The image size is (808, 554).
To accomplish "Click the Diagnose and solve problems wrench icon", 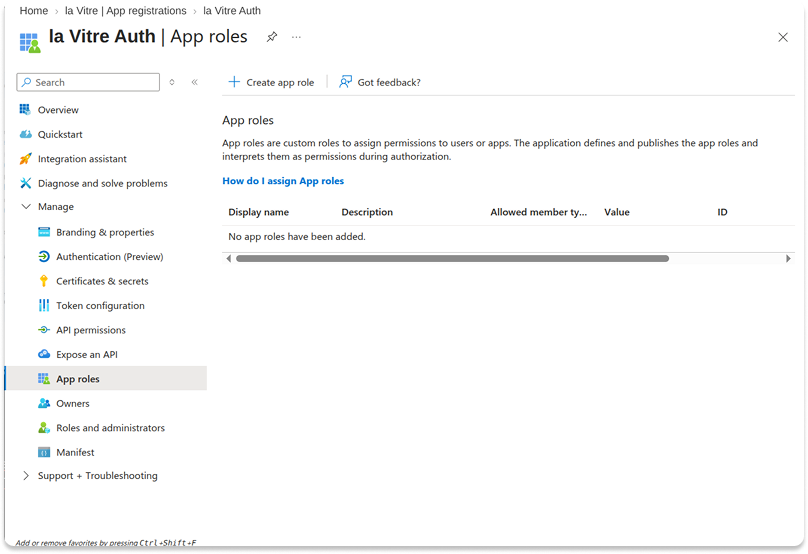I will [25, 183].
